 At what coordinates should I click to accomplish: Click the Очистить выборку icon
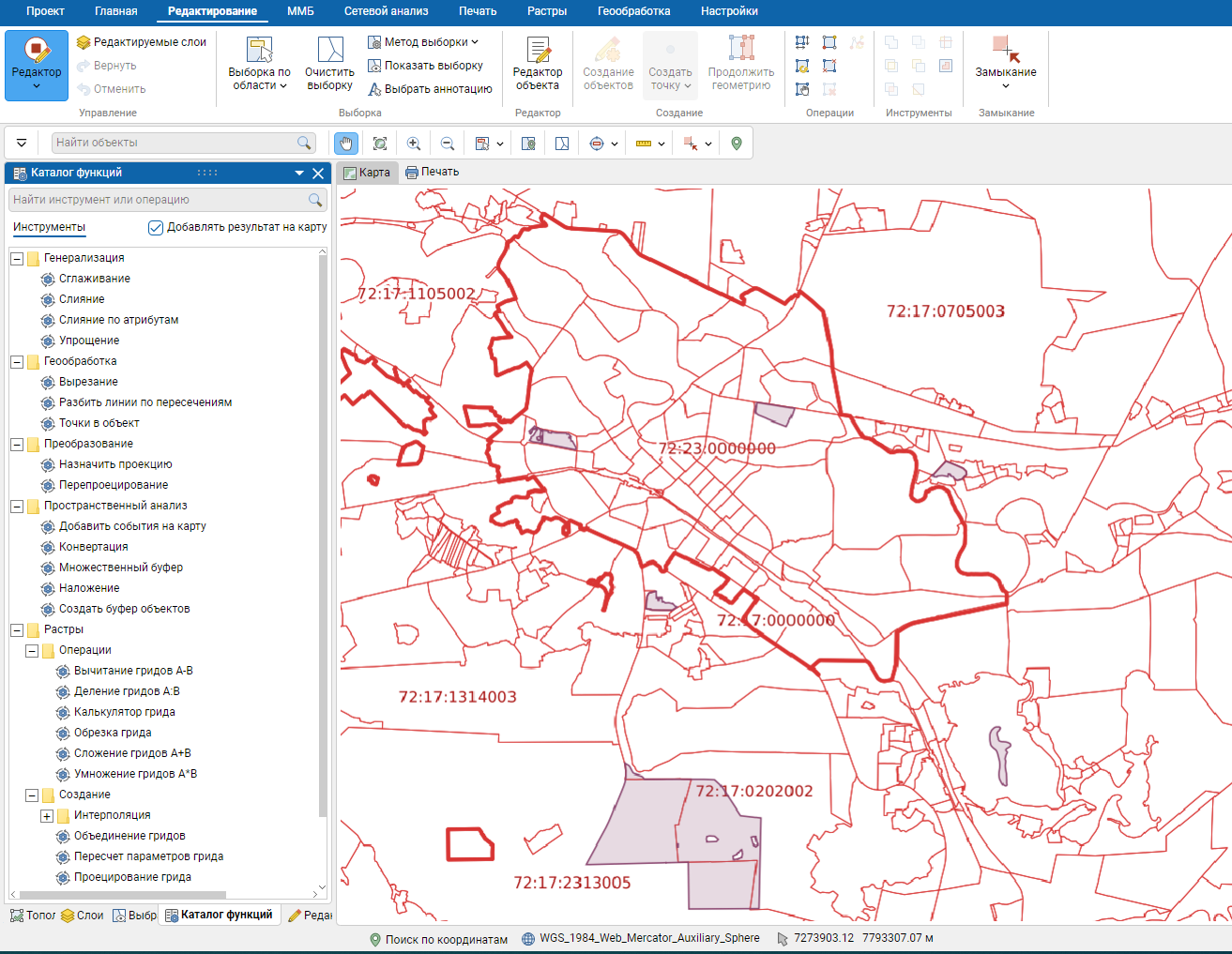[x=329, y=64]
